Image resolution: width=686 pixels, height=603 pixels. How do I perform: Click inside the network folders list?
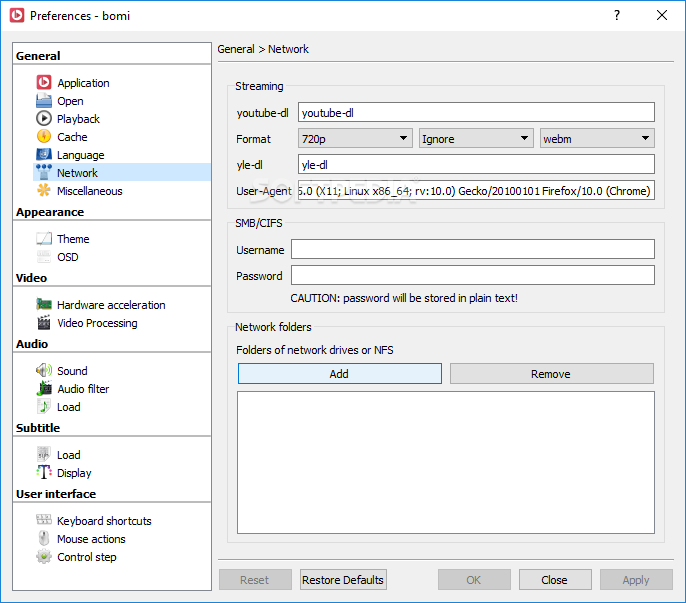(x=445, y=462)
